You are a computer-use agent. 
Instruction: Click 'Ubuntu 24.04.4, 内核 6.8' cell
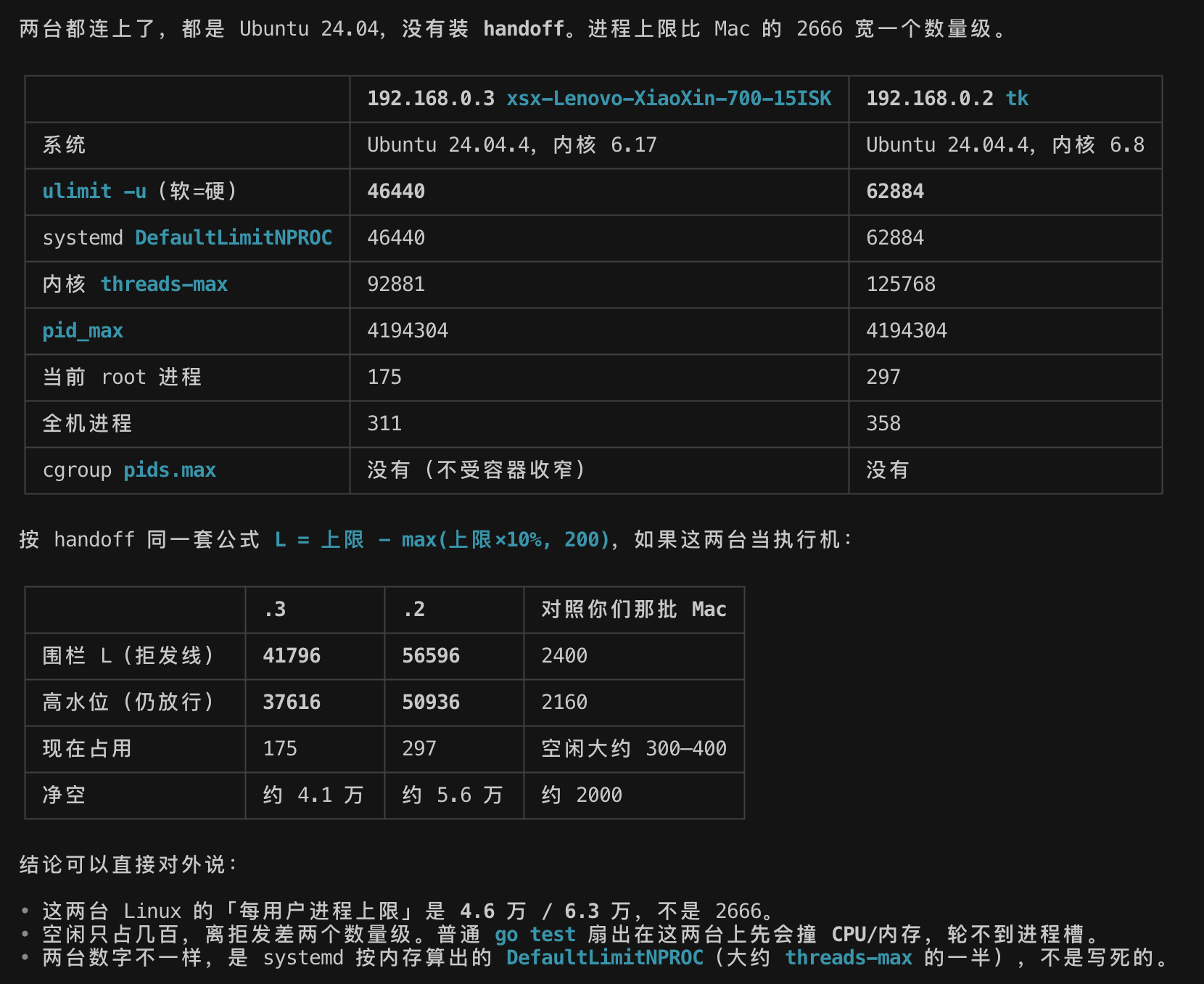[x=1005, y=145]
